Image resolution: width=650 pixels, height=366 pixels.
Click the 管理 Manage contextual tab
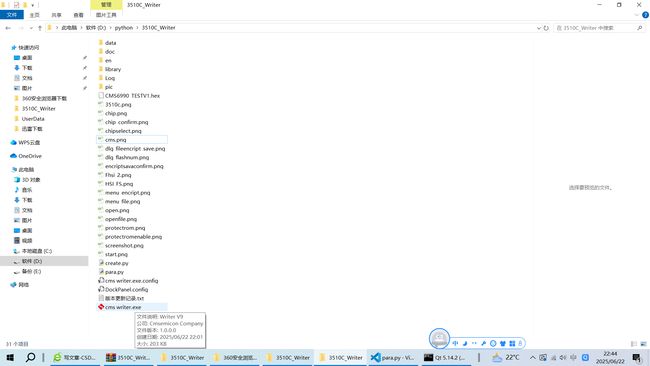point(106,5)
